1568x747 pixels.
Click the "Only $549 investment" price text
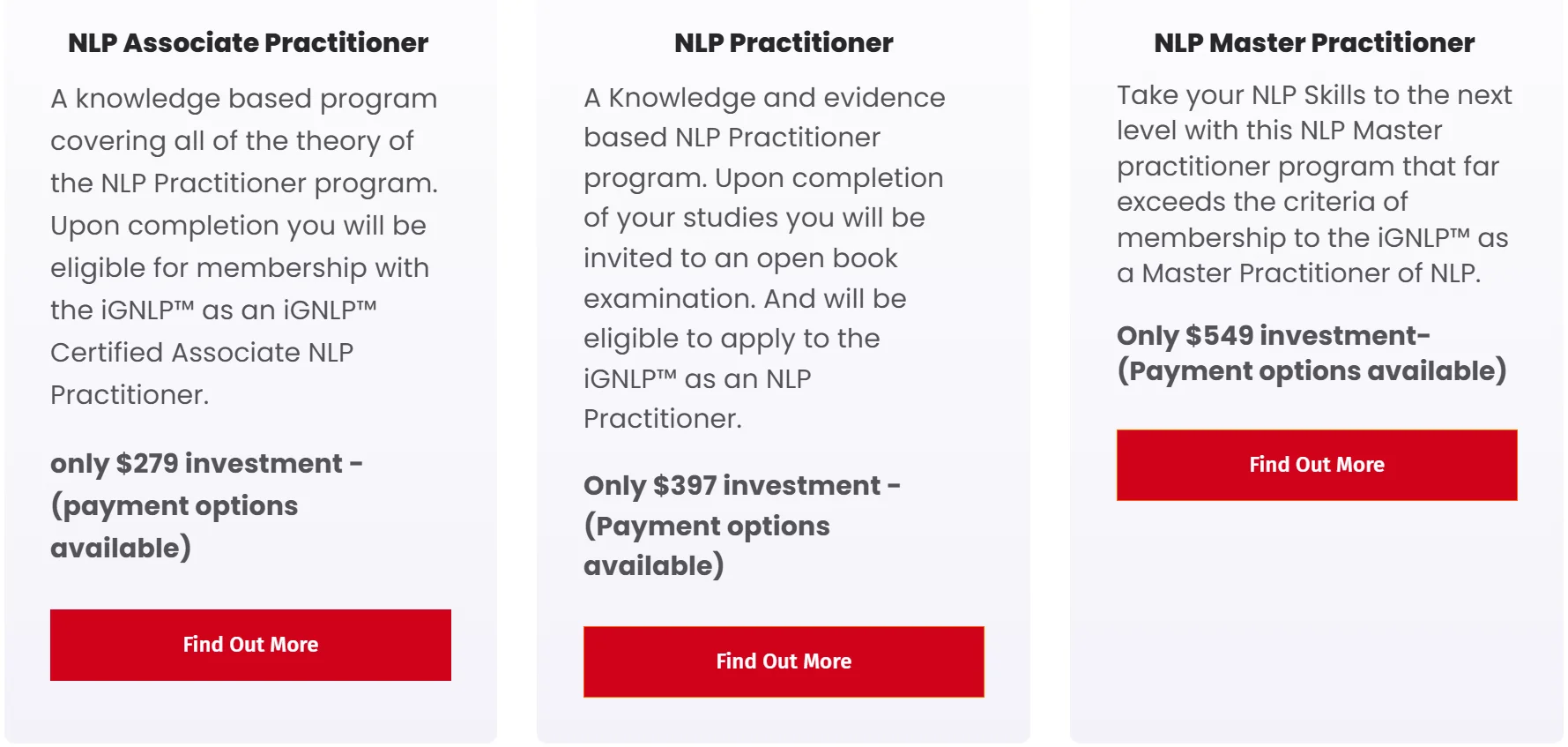(x=1273, y=336)
